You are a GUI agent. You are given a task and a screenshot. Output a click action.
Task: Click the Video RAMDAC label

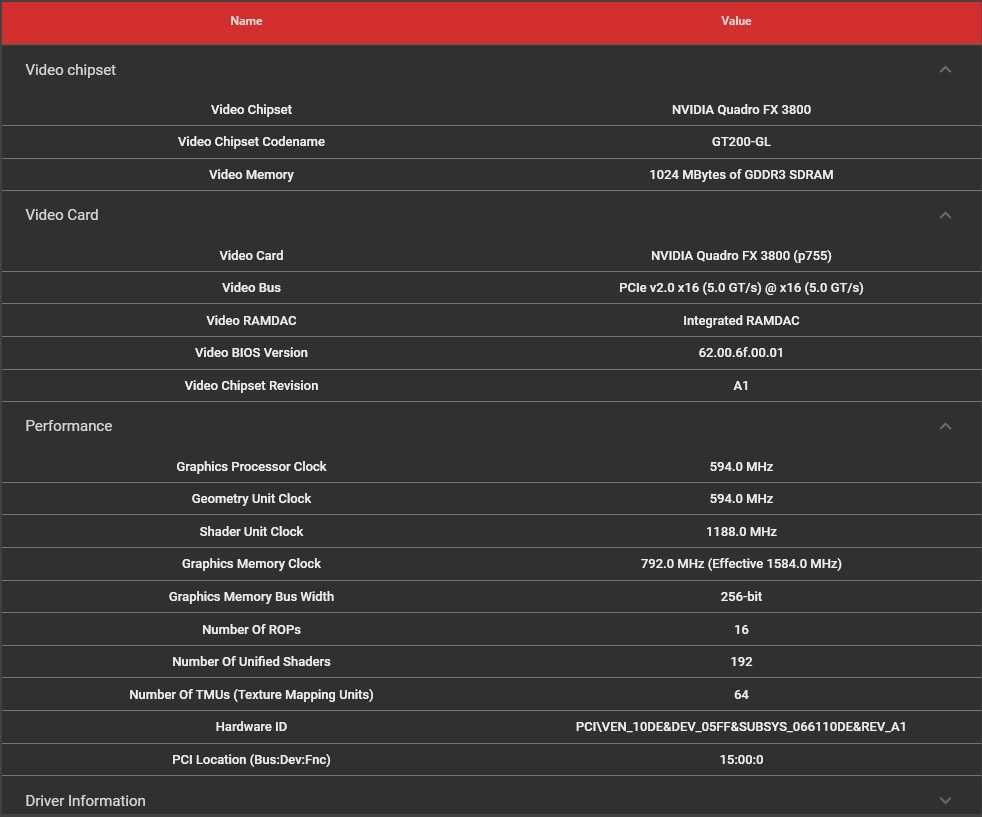coord(251,321)
